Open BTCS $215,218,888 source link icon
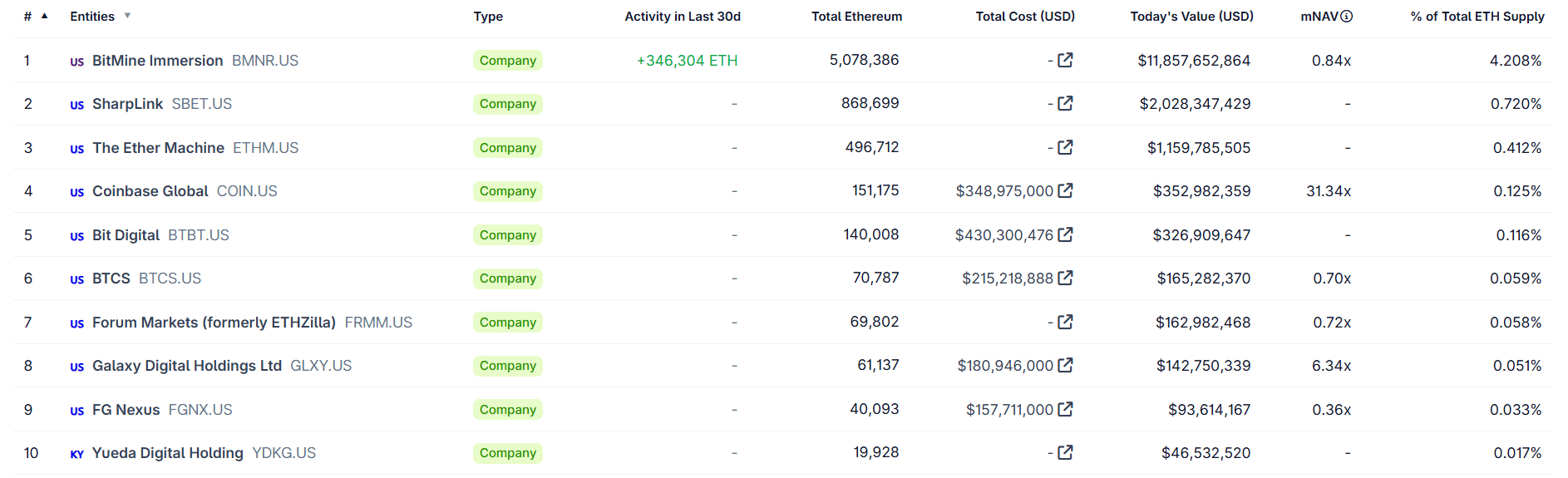The width and height of the screenshot is (1568, 478). tap(1065, 278)
